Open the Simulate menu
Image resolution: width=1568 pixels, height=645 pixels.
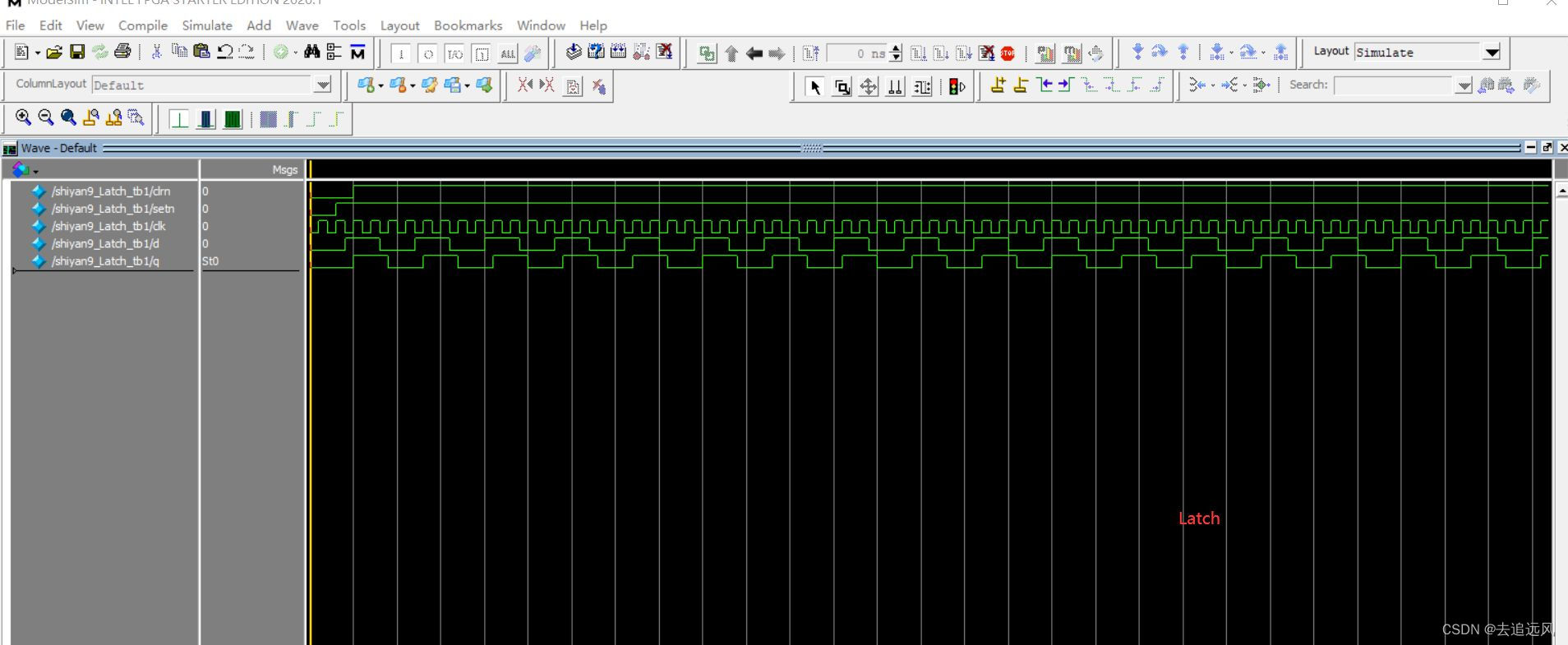click(x=207, y=25)
